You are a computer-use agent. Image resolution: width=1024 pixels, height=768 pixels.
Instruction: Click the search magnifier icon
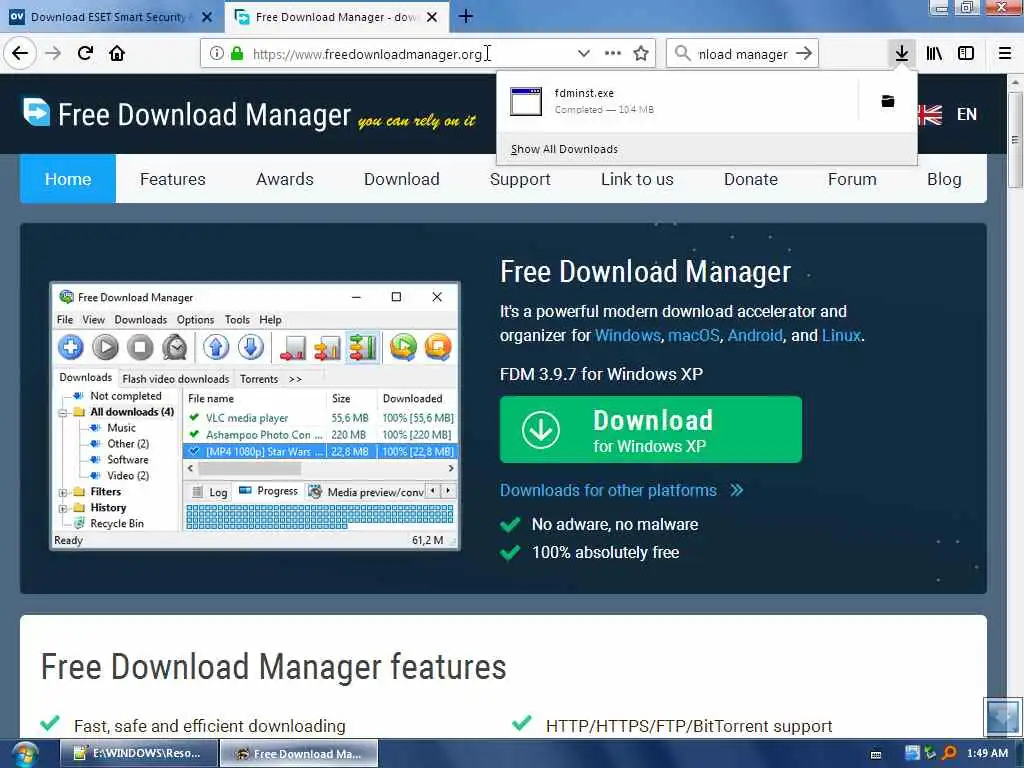pos(682,54)
